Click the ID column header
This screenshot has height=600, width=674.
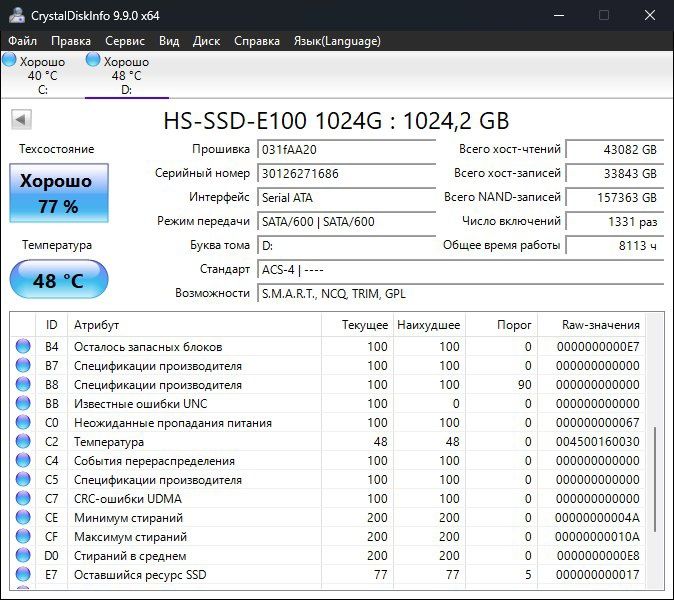(51, 325)
